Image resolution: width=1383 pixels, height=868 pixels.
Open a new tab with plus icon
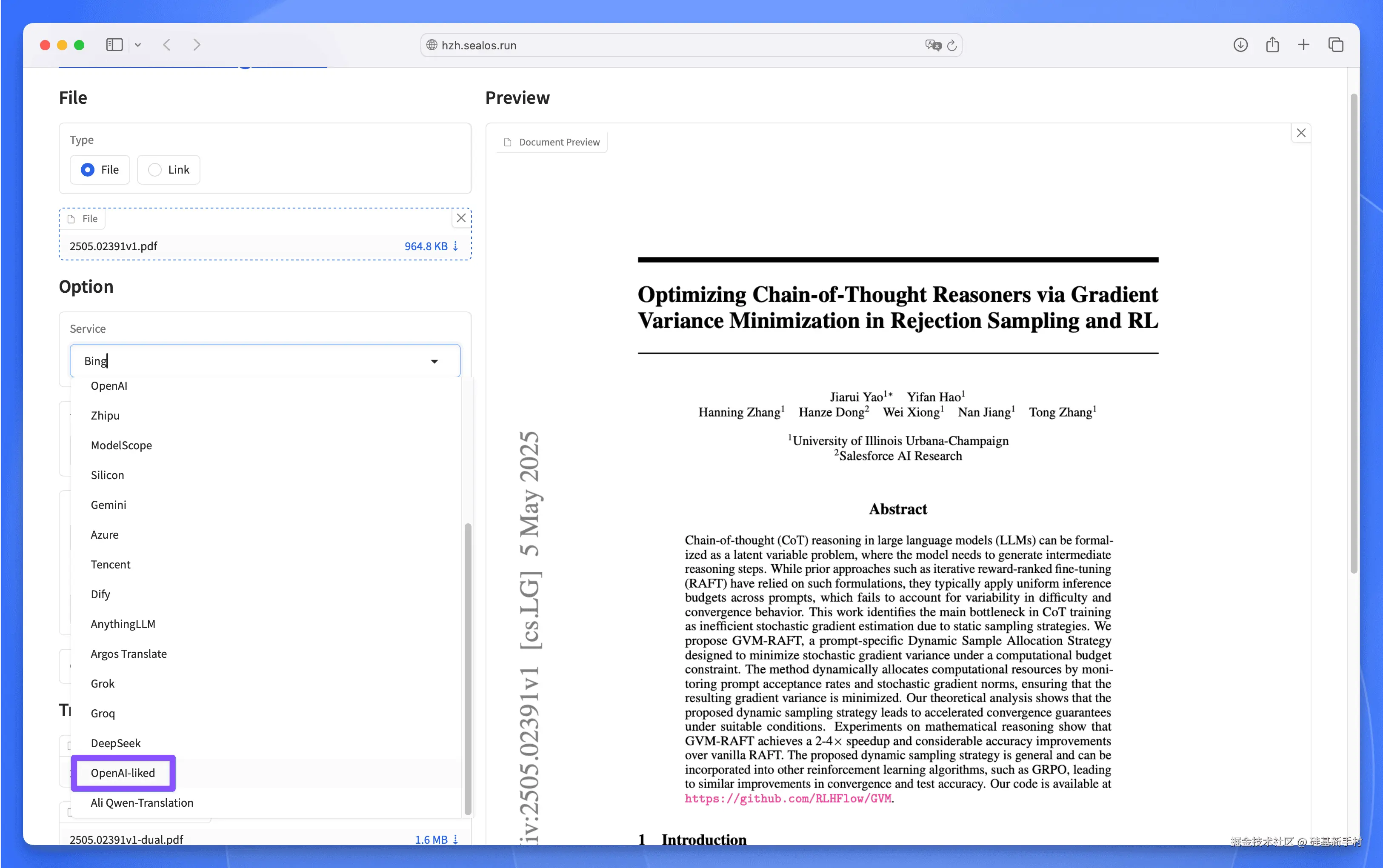click(1303, 45)
